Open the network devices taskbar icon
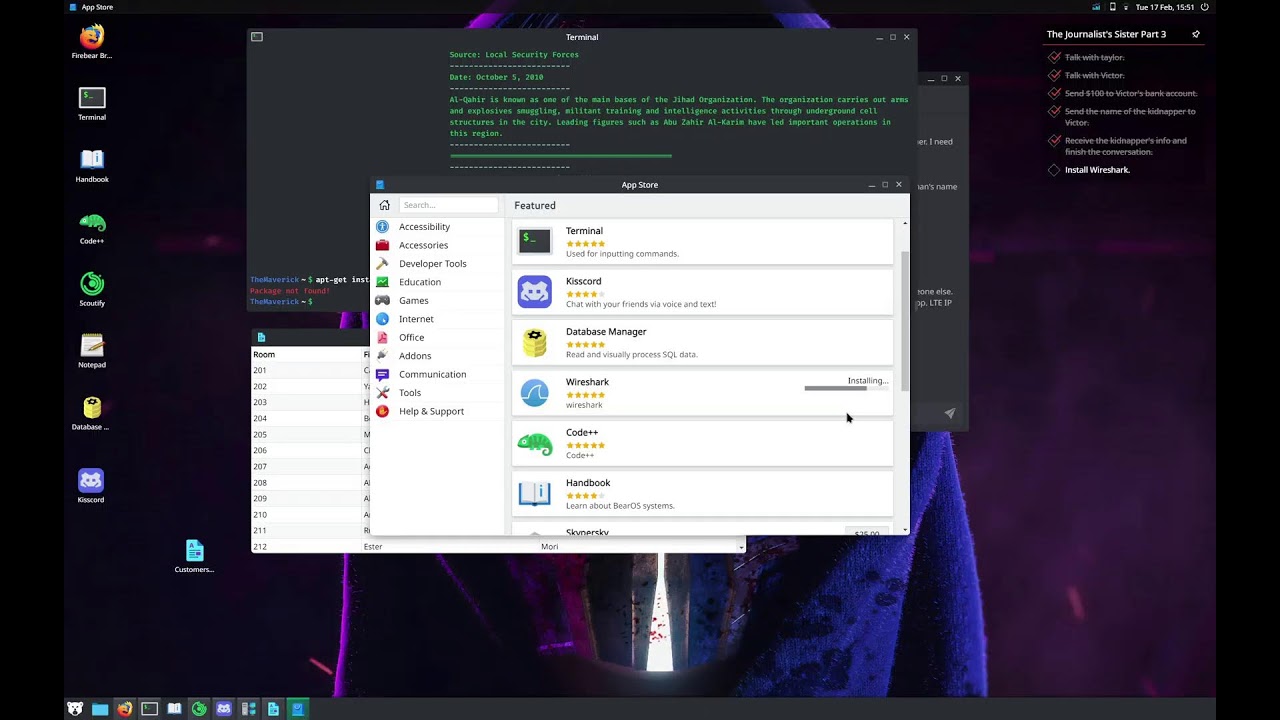 pos(249,709)
